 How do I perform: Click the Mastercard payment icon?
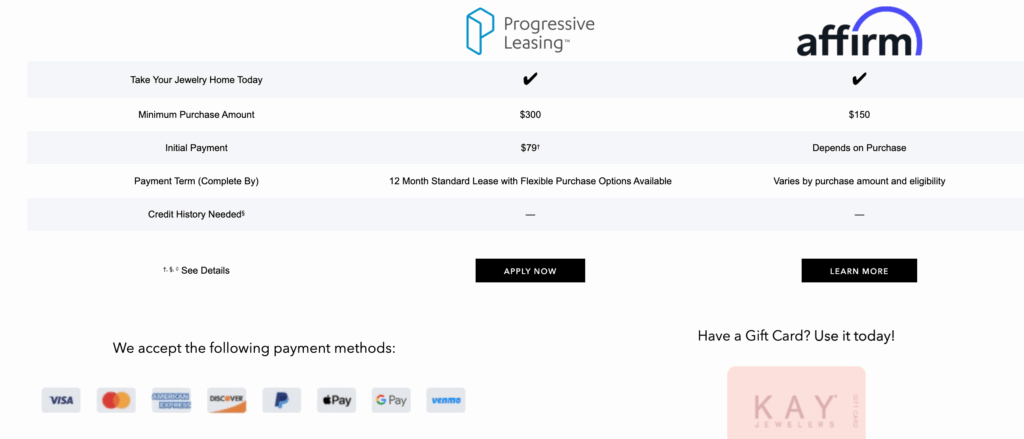pyautogui.click(x=116, y=400)
